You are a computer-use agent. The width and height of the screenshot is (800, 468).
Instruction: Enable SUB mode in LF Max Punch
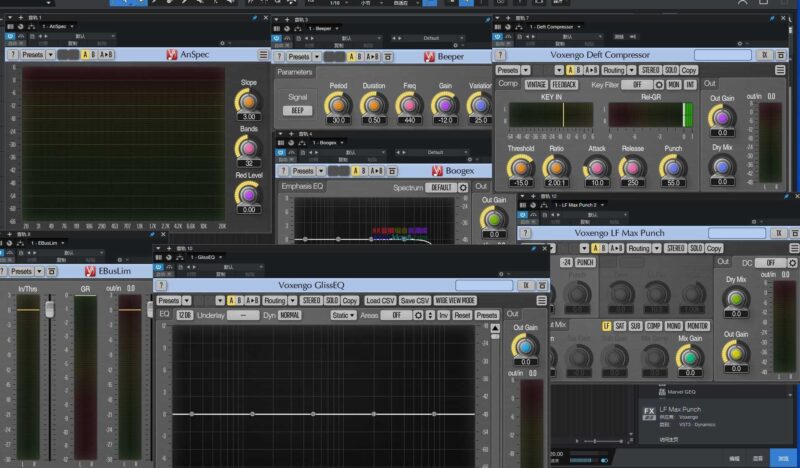point(635,326)
